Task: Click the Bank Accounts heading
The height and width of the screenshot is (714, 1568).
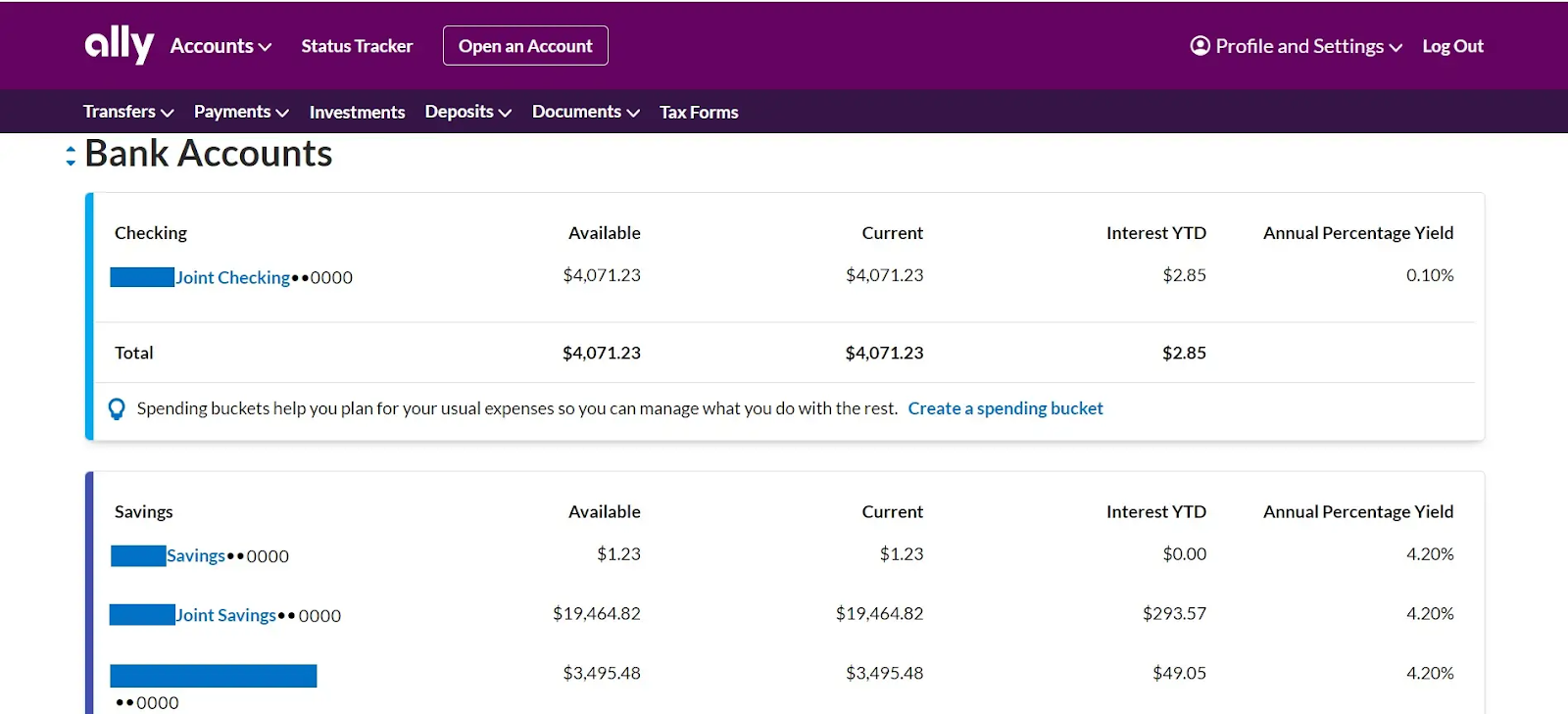Action: tap(208, 154)
